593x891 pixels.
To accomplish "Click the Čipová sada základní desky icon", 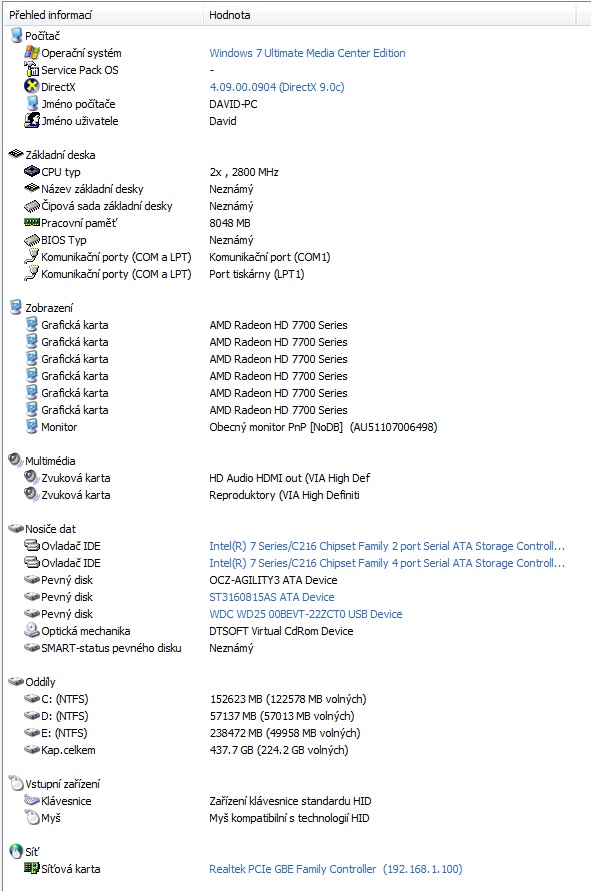I will point(32,206).
